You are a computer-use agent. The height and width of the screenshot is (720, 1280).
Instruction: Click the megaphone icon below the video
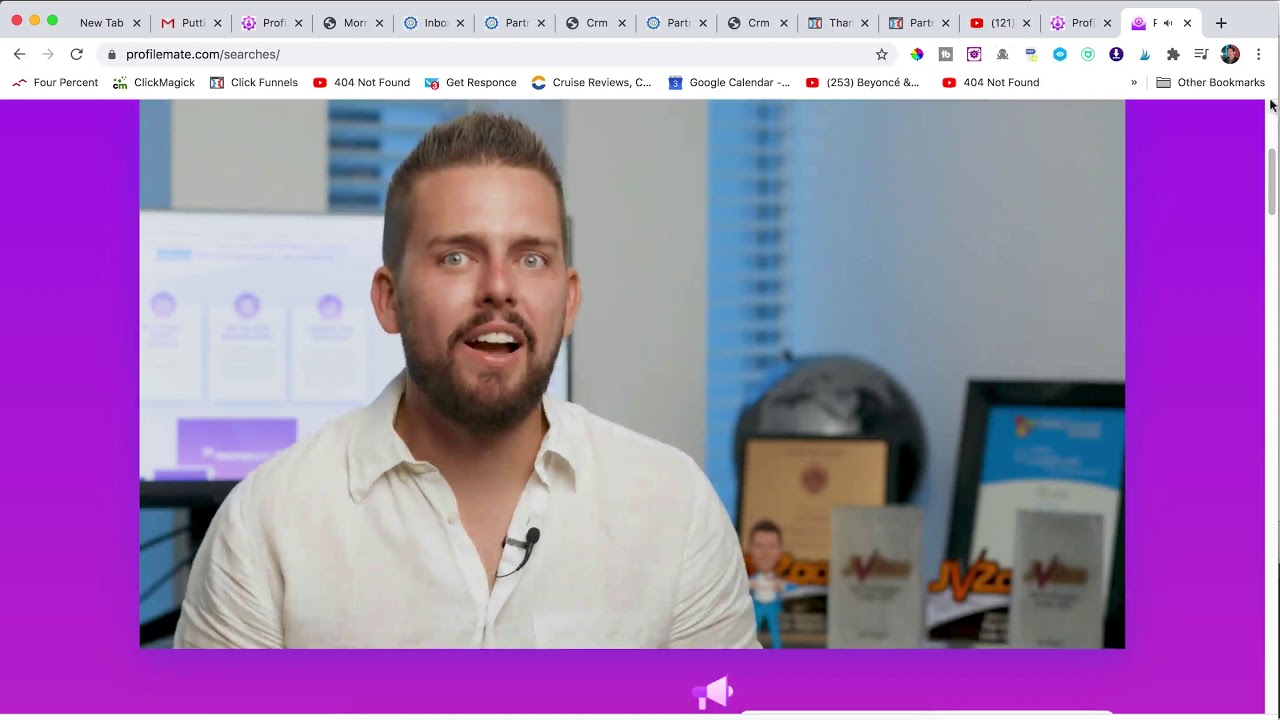[712, 692]
